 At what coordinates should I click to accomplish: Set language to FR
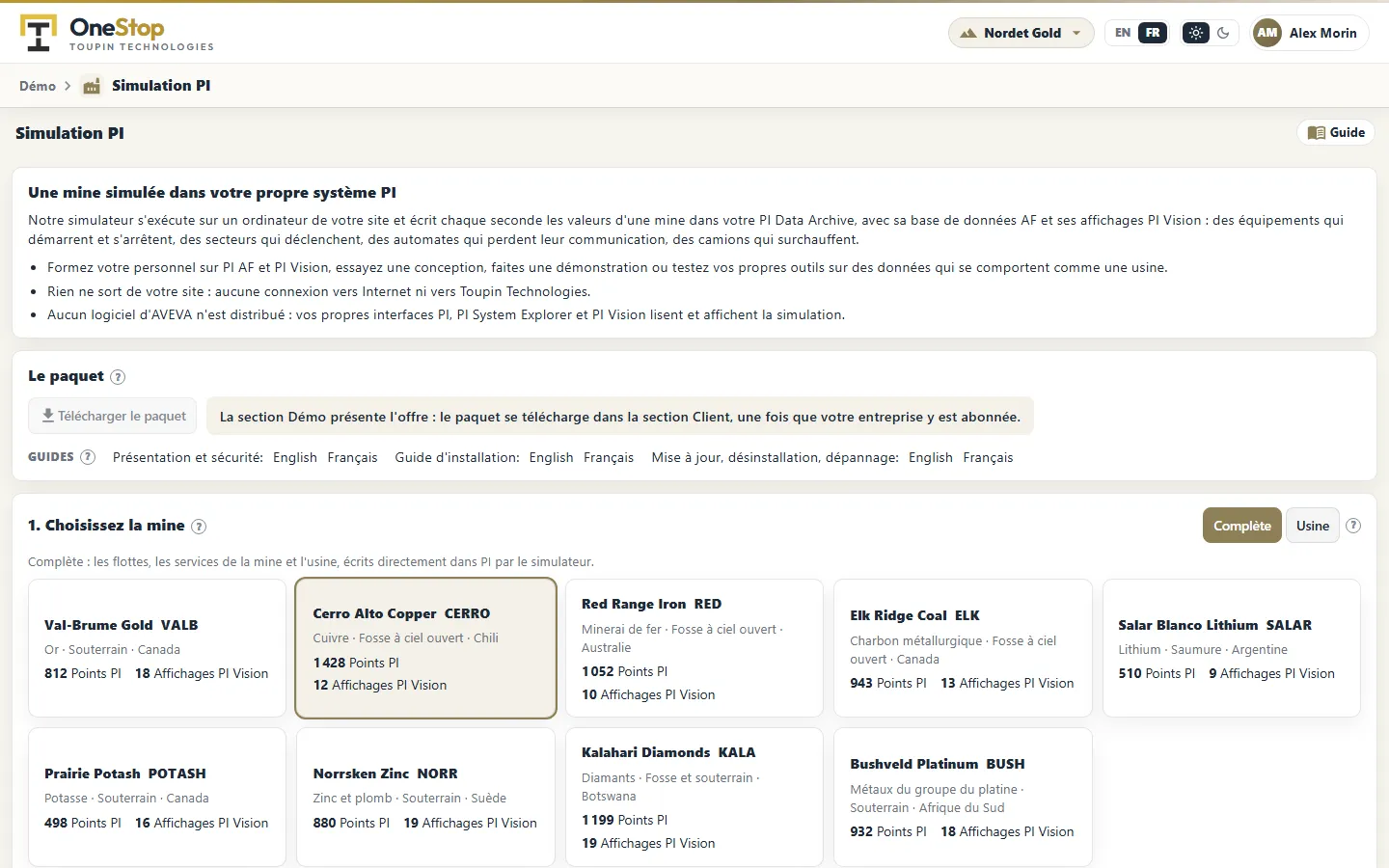(1153, 33)
